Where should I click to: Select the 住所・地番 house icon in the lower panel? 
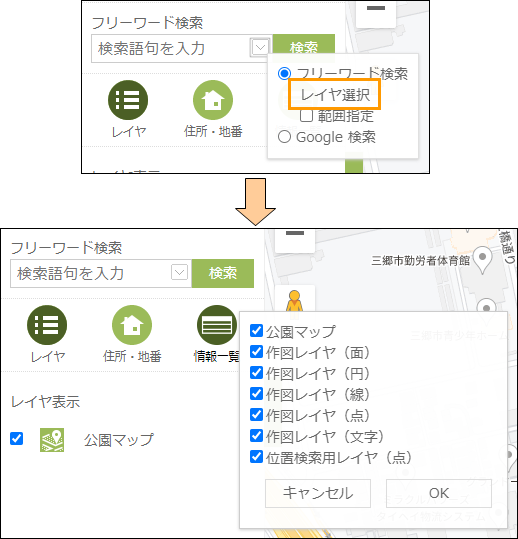pyautogui.click(x=132, y=325)
